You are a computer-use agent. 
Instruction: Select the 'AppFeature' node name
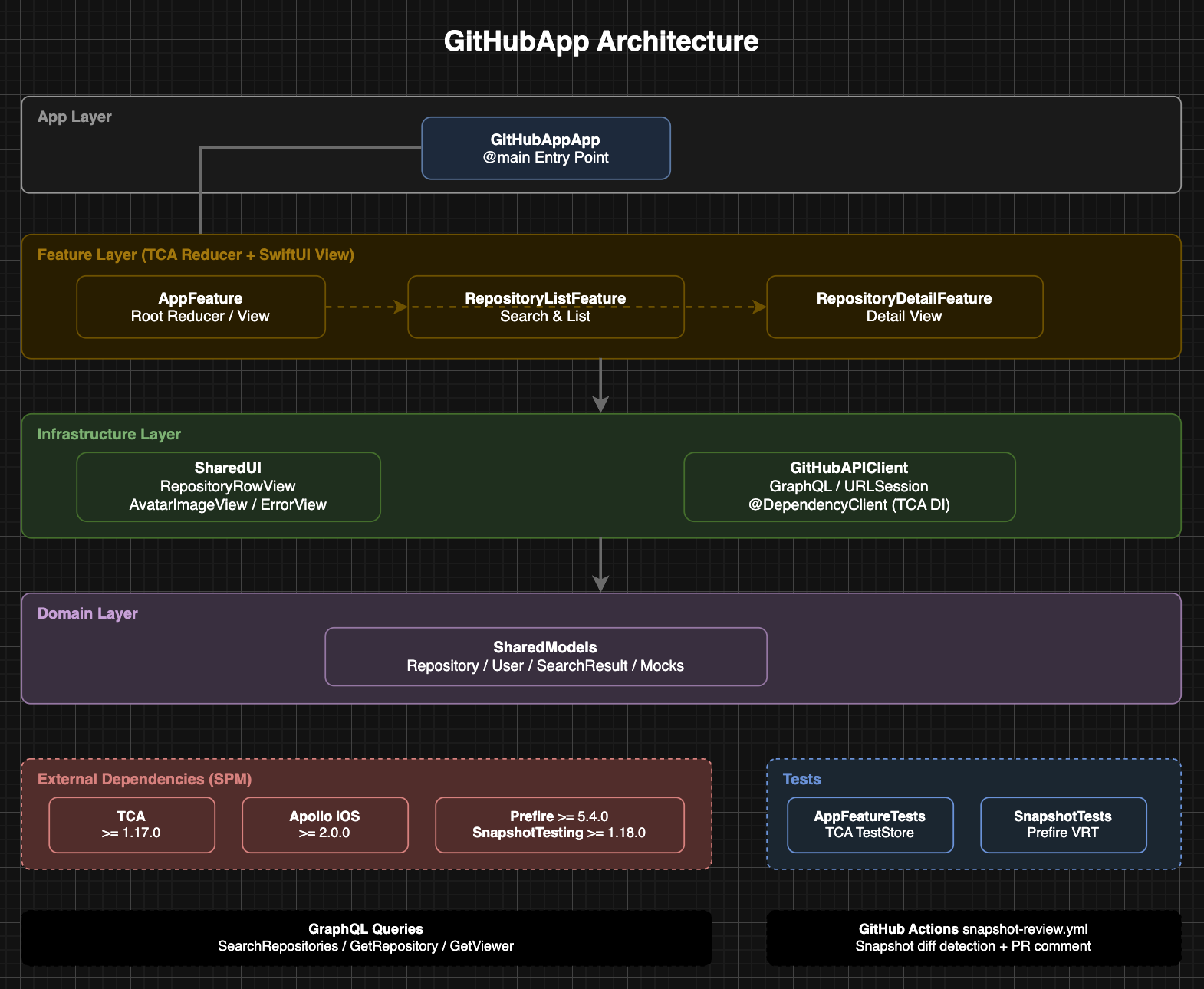[x=200, y=298]
